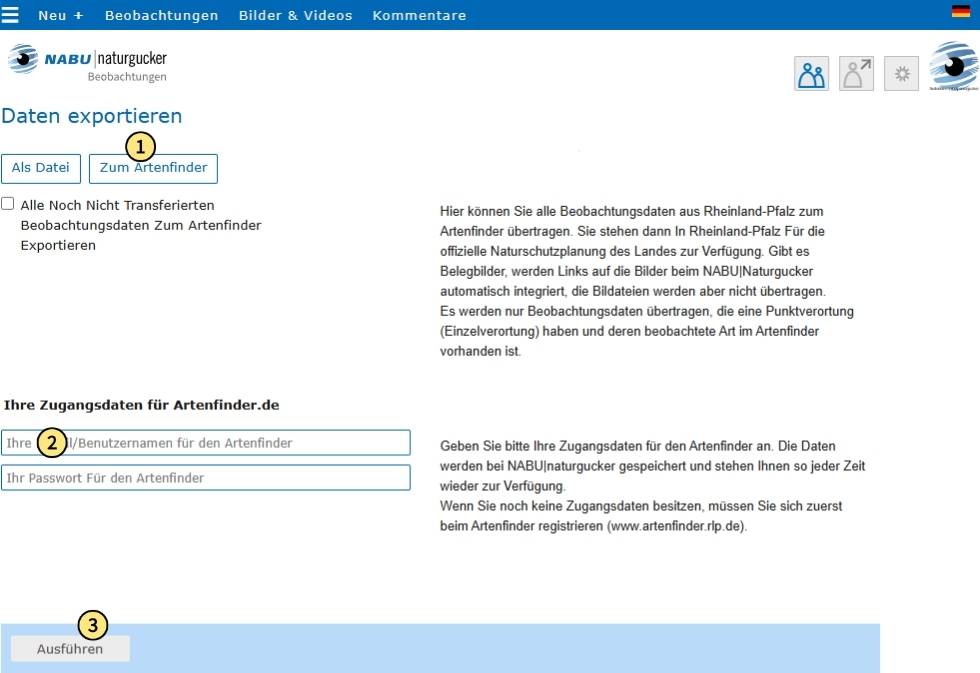Open the hamburger menu icon
This screenshot has width=980, height=673.
point(9,15)
